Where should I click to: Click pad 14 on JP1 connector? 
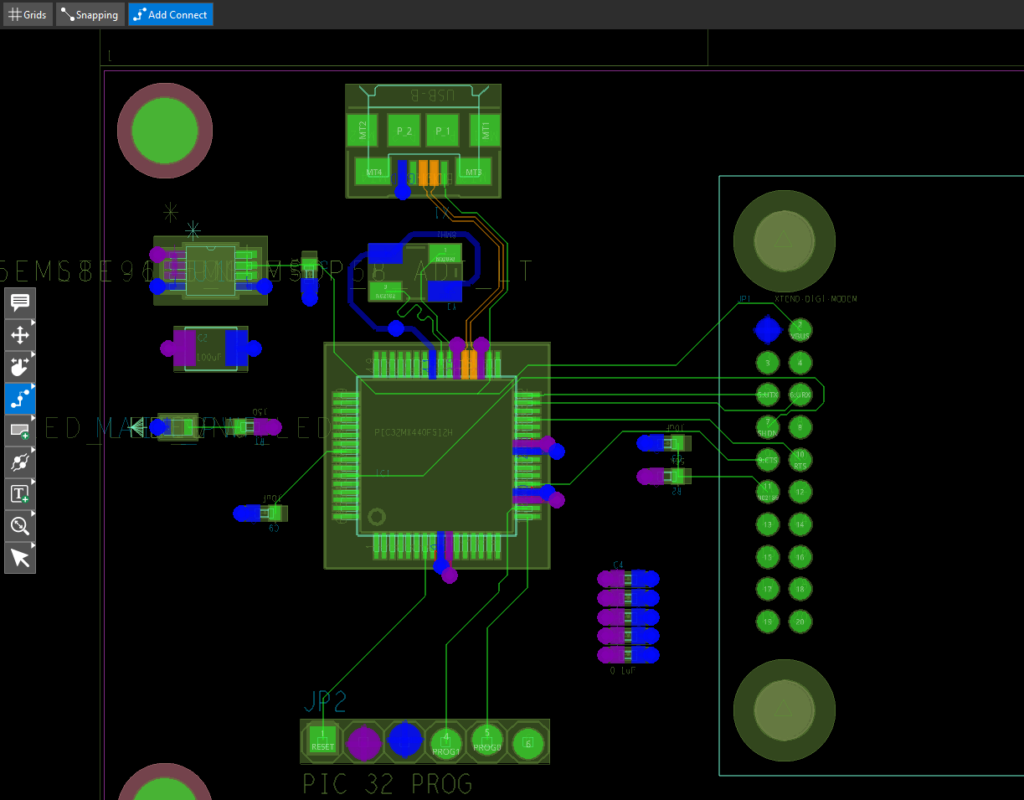click(x=800, y=524)
